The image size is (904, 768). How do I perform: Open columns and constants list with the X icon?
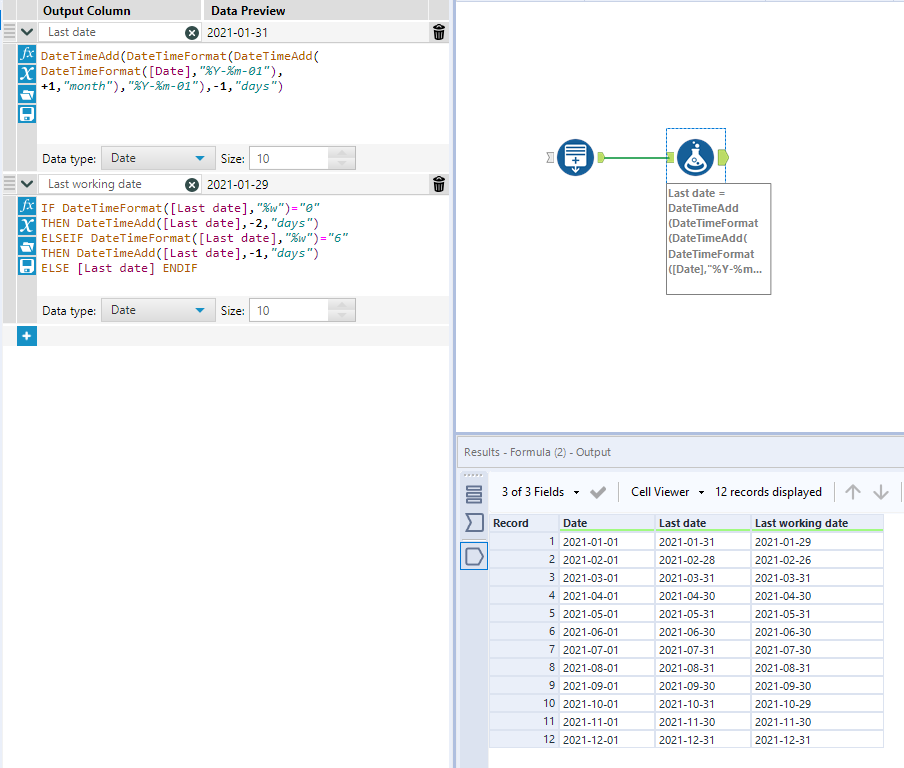coord(26,75)
